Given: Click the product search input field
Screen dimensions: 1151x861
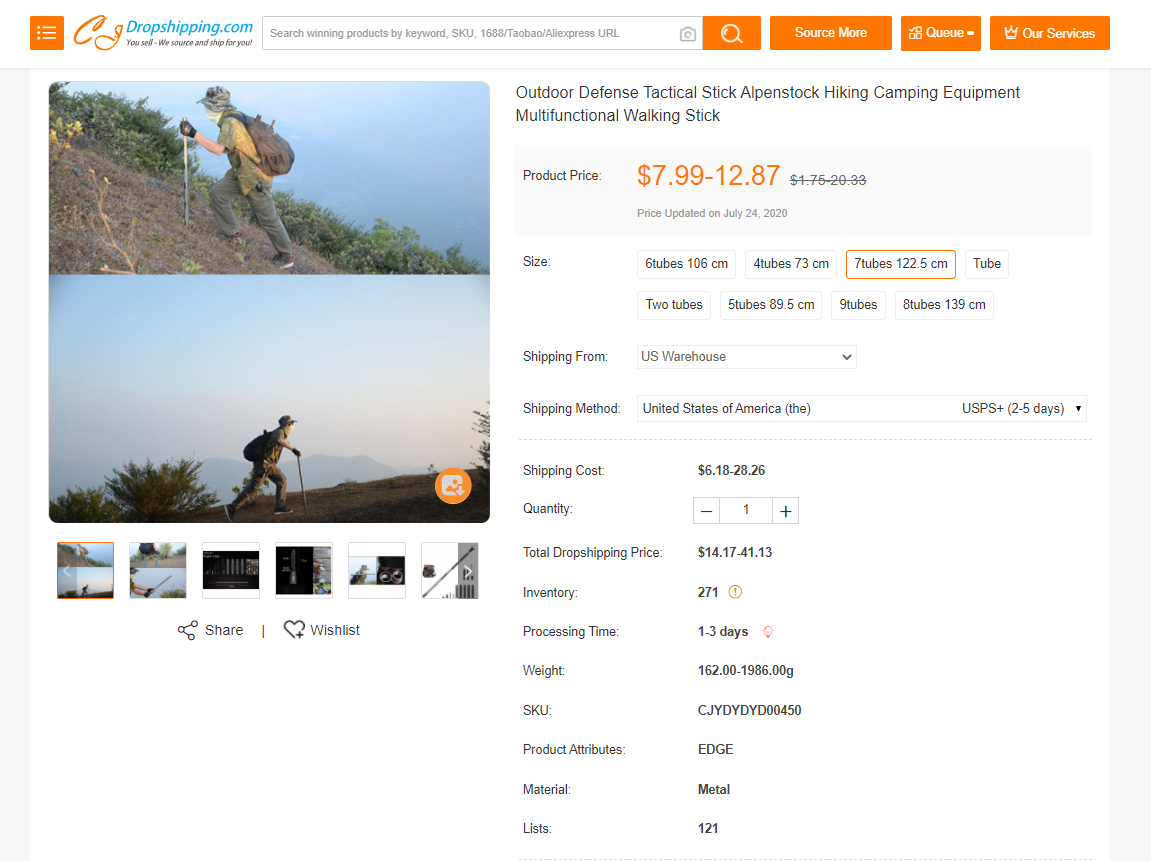Looking at the screenshot, I should [470, 33].
